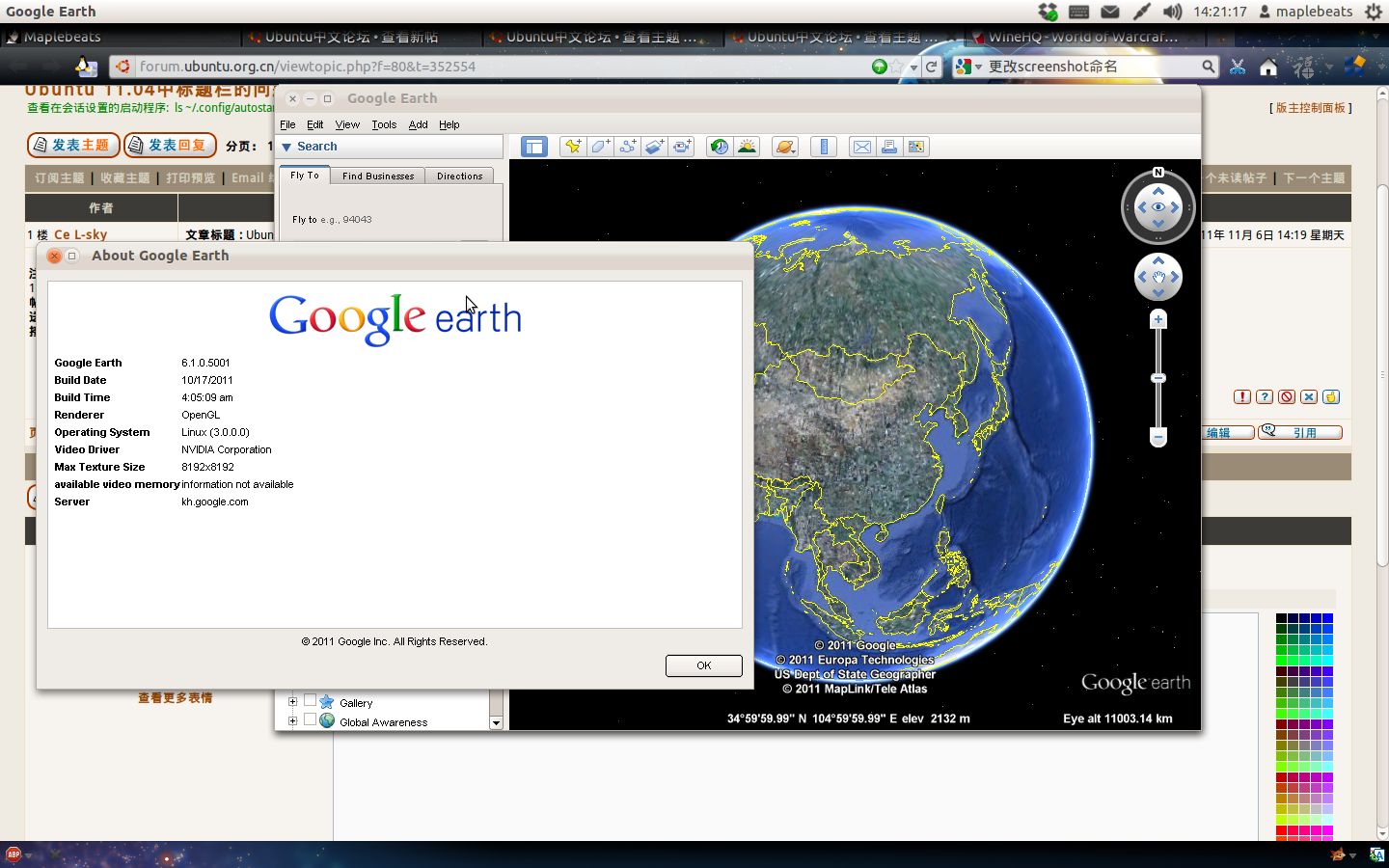
Task: Open the mail indicator in the top panel
Action: [1110, 12]
